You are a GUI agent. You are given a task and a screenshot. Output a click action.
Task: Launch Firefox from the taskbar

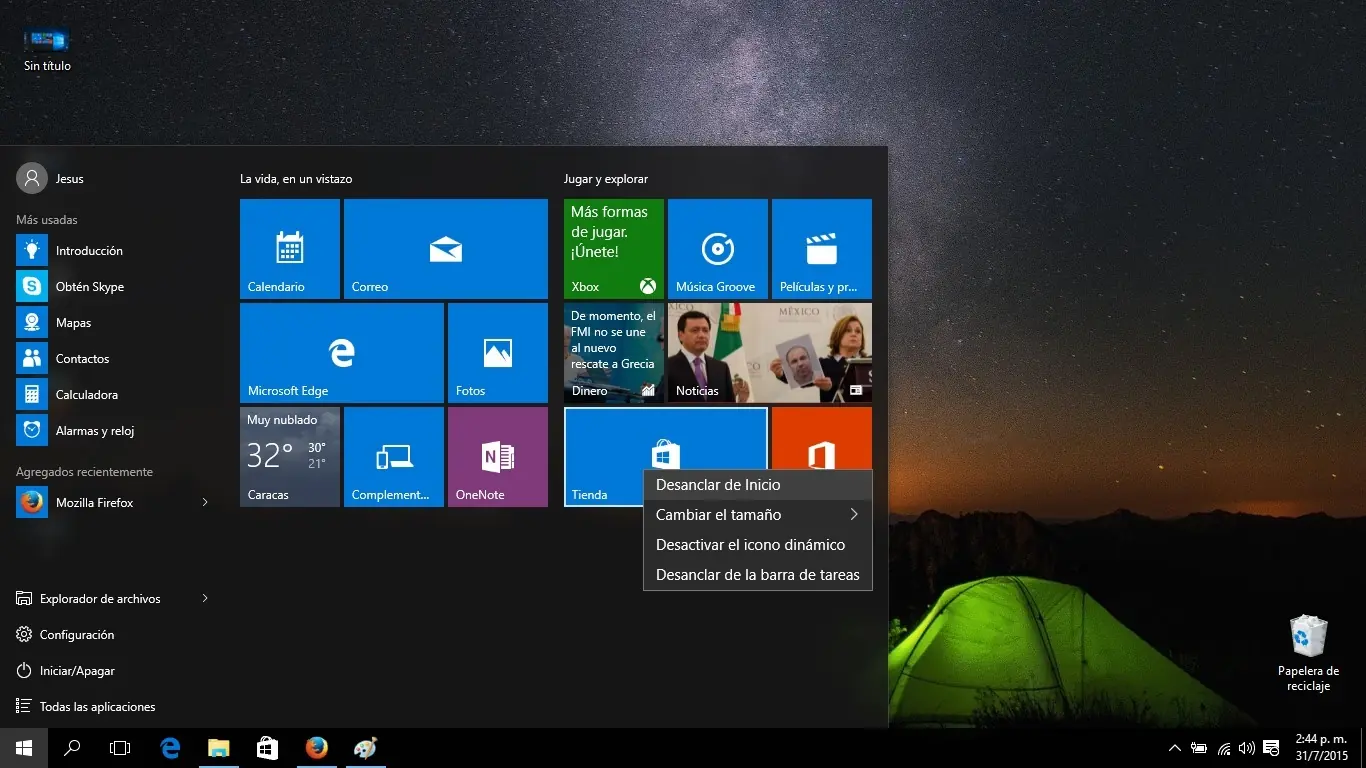point(316,747)
